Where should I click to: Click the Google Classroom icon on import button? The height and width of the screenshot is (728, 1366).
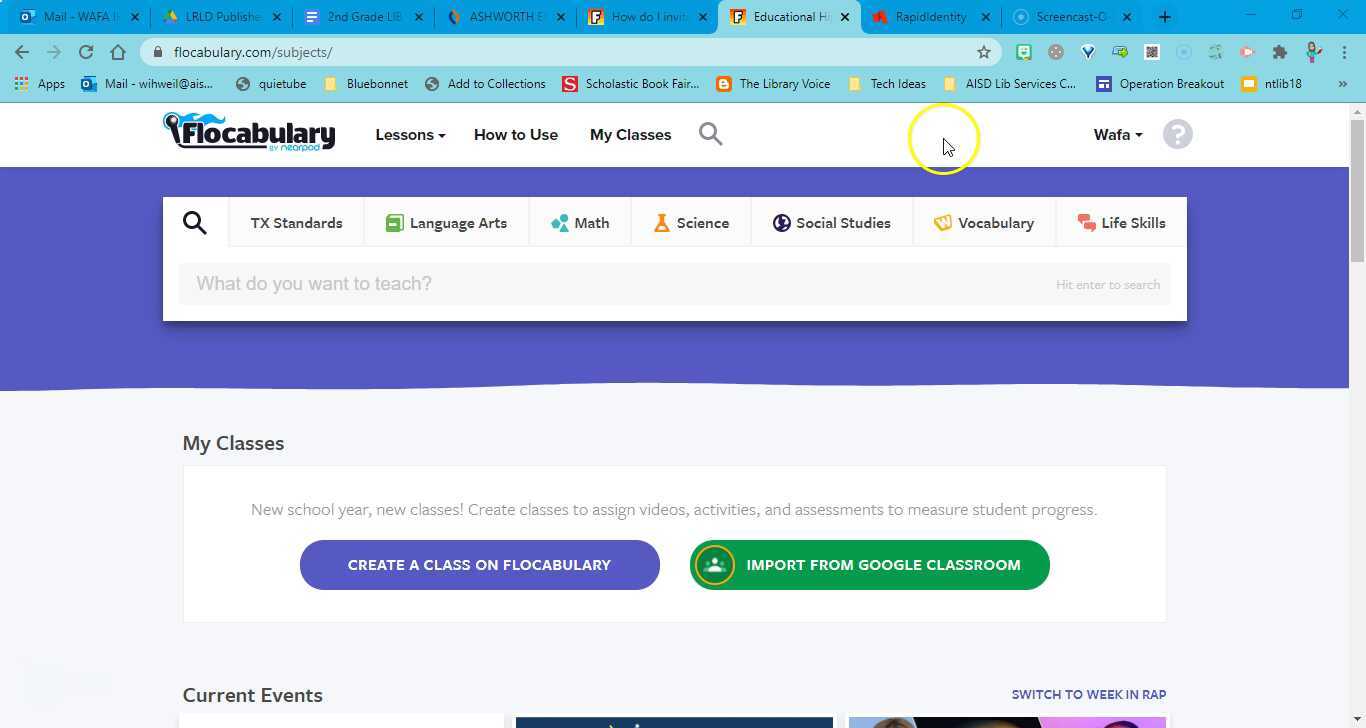coord(714,564)
